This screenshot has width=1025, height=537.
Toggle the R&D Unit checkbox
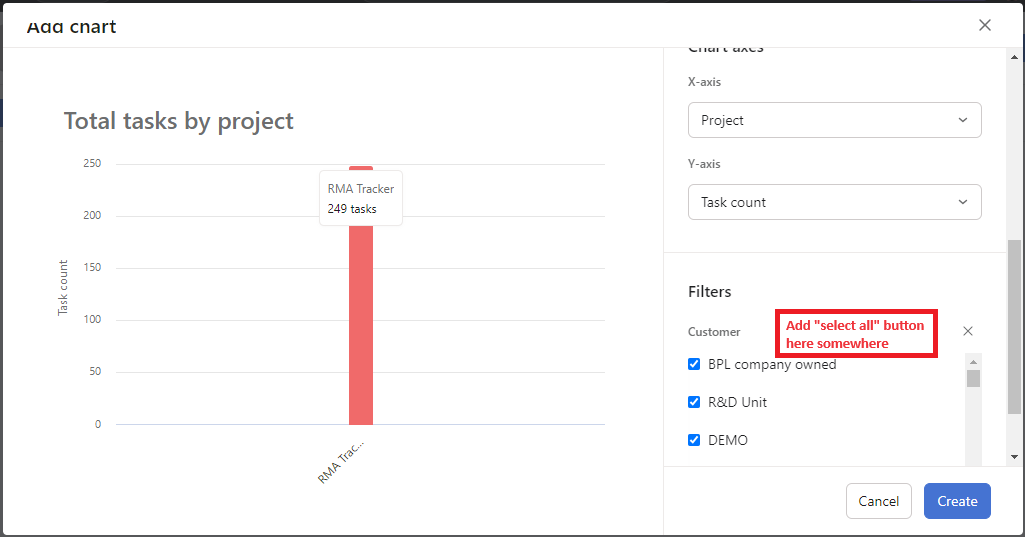(x=694, y=402)
